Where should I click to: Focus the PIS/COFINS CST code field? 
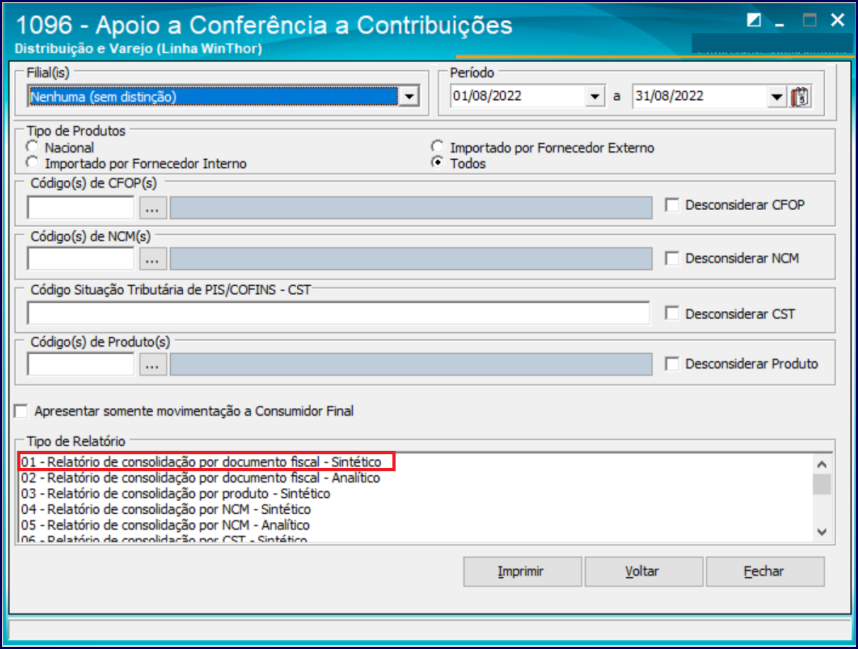(338, 313)
